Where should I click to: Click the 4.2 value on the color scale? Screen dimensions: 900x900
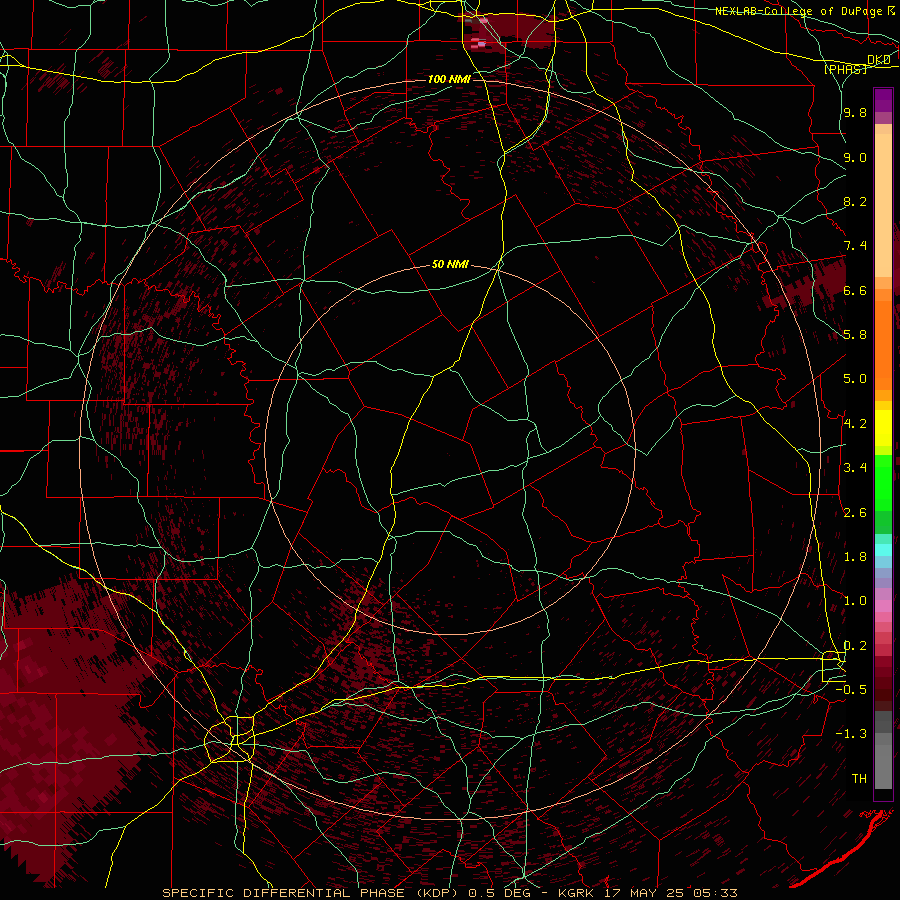(855, 424)
